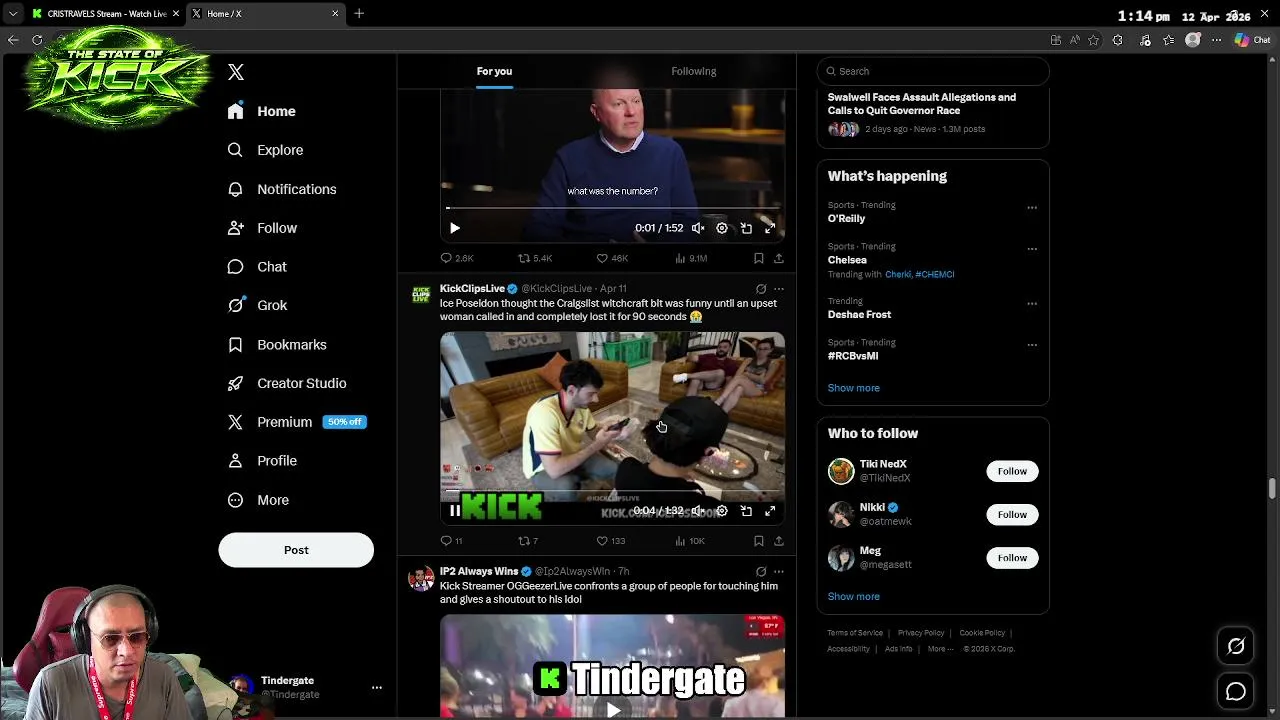This screenshot has width=1280, height=720.
Task: Open more options for the Chelsea trend
Action: tap(1032, 249)
